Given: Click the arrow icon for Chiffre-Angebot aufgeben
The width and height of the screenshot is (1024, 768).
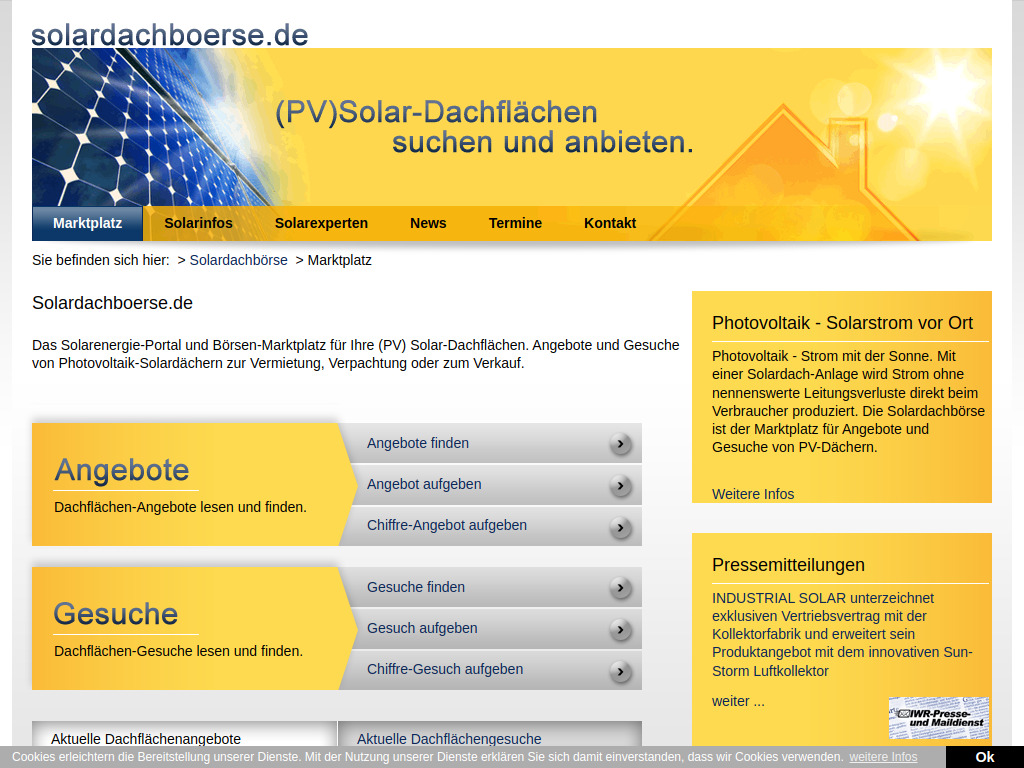Looking at the screenshot, I should tap(622, 525).
